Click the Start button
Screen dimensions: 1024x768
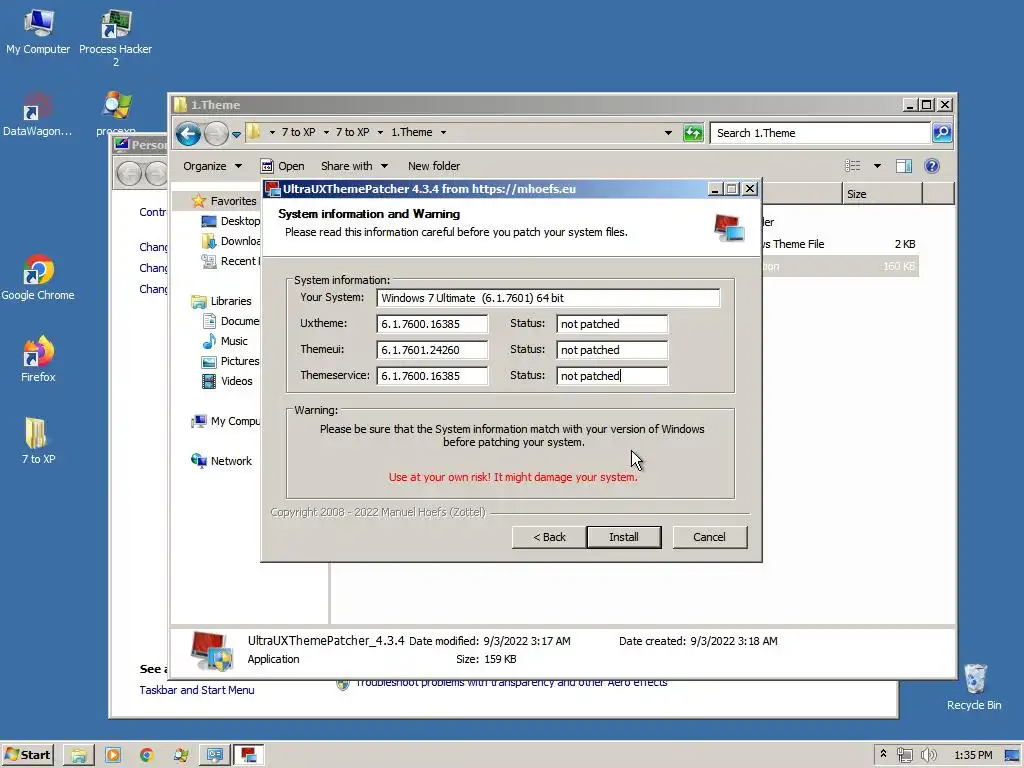(27, 755)
